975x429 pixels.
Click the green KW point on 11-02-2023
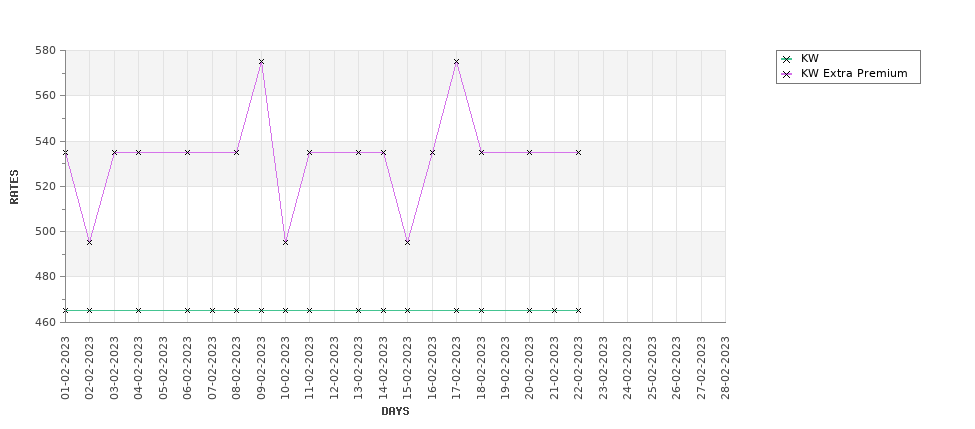click(x=310, y=310)
